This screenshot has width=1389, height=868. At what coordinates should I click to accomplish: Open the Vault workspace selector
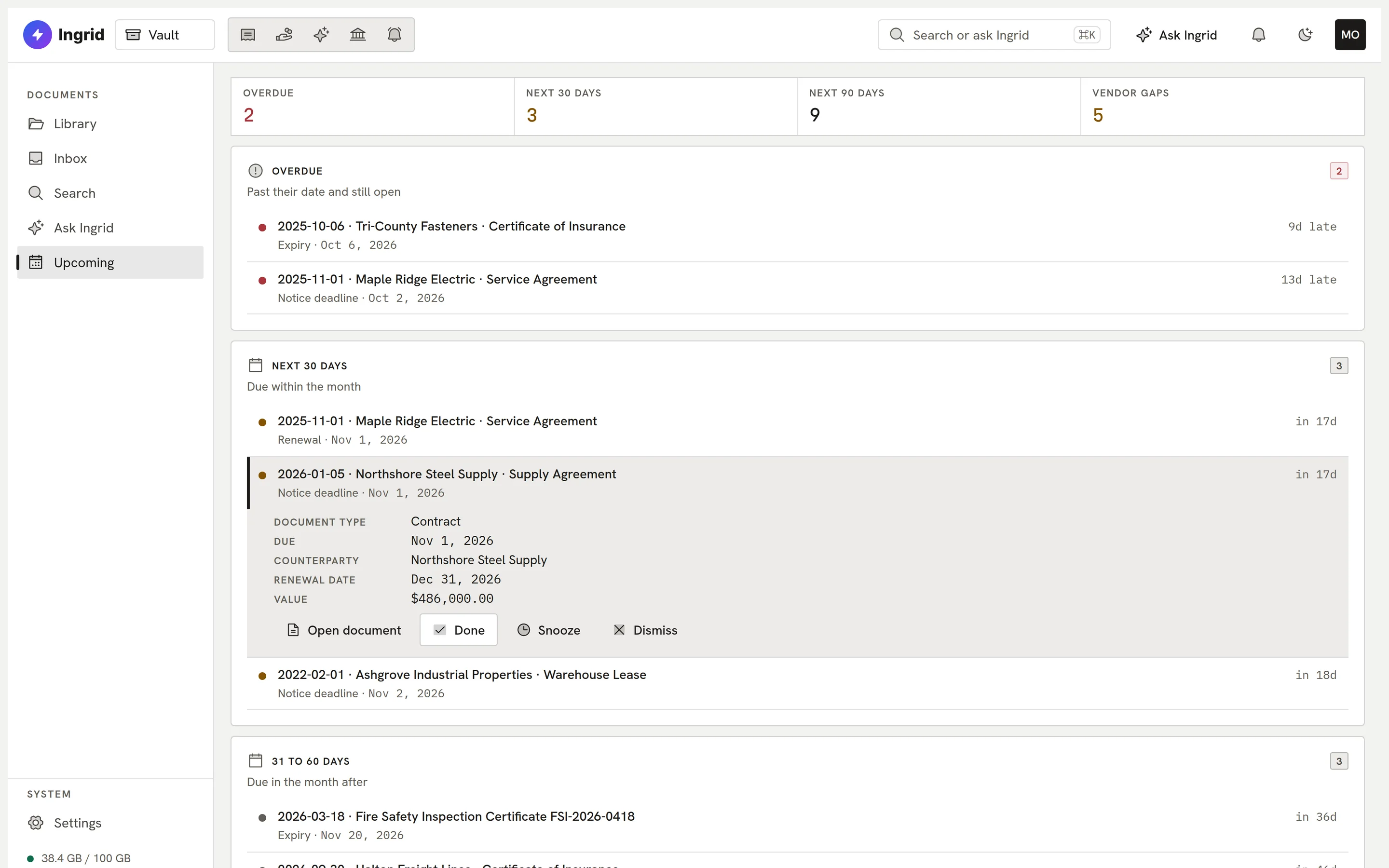click(x=165, y=35)
